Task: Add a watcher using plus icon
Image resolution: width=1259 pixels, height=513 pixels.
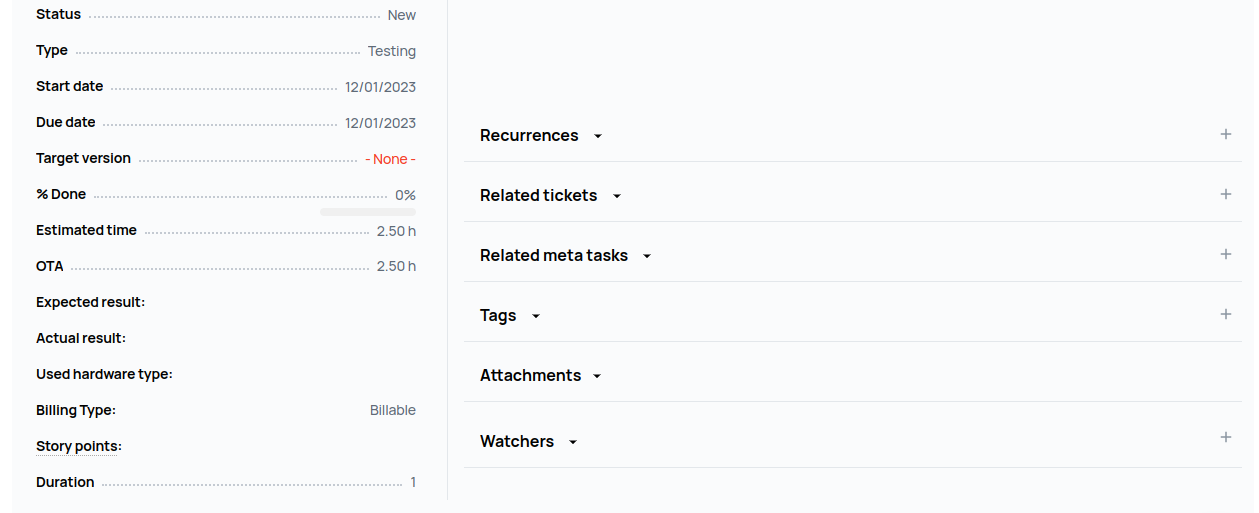Action: [x=1225, y=437]
